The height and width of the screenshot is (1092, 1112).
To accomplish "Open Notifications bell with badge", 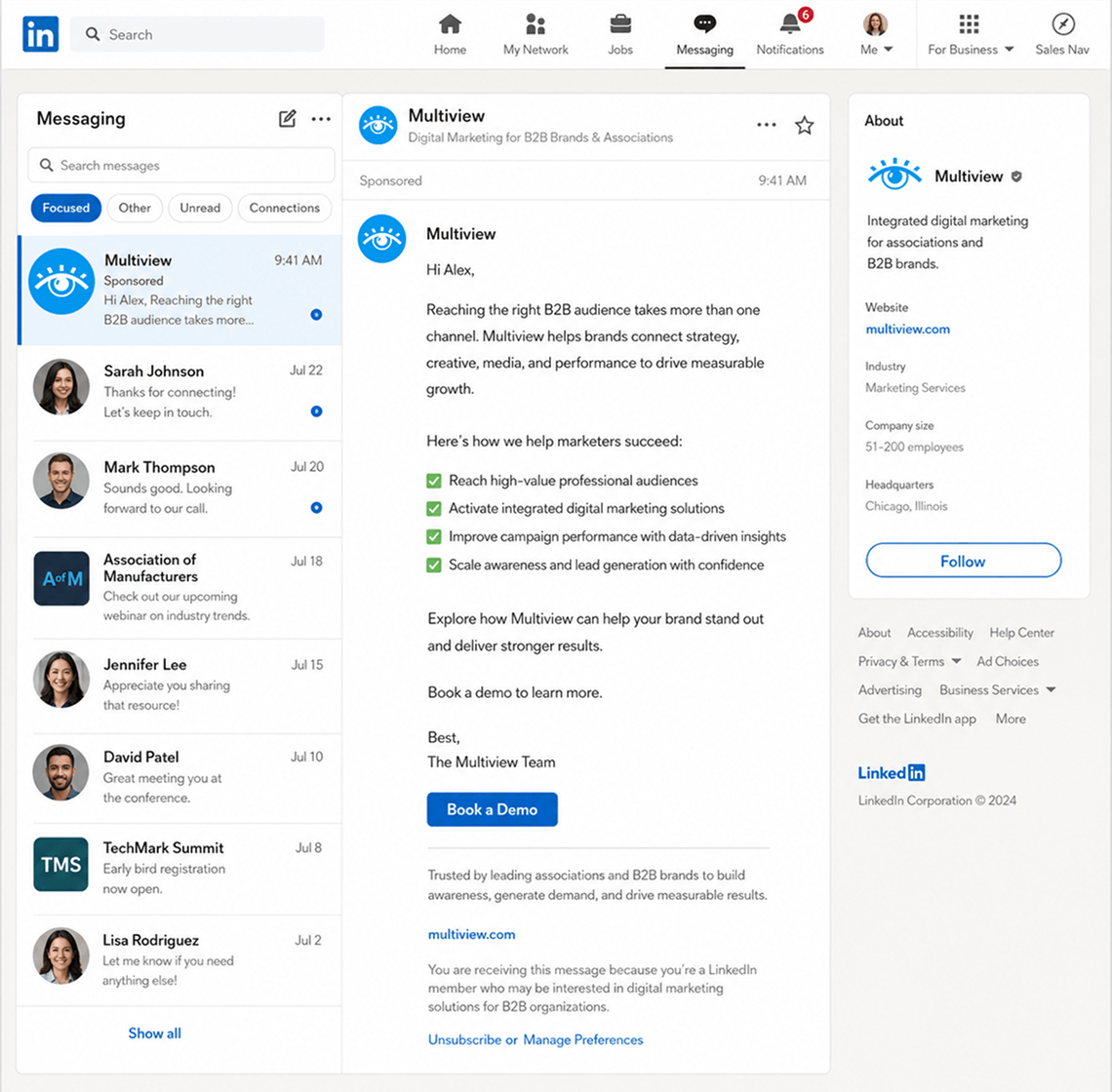I will [x=790, y=34].
